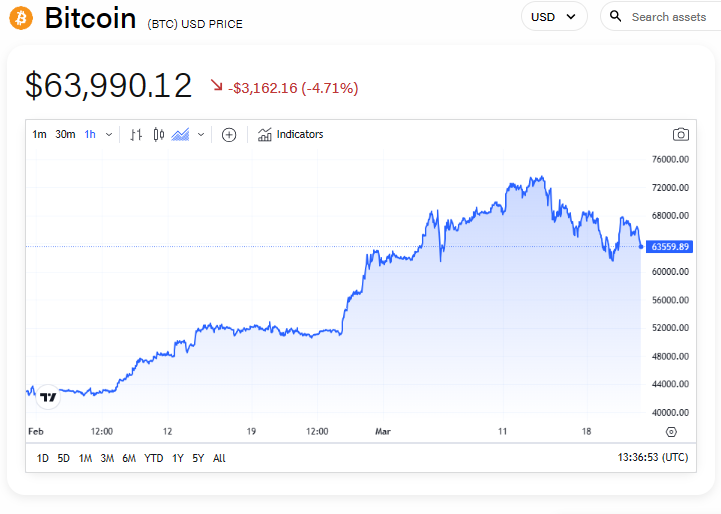Image resolution: width=721 pixels, height=514 pixels.
Task: Click the 52000.00 price axis label
Action: (670, 328)
